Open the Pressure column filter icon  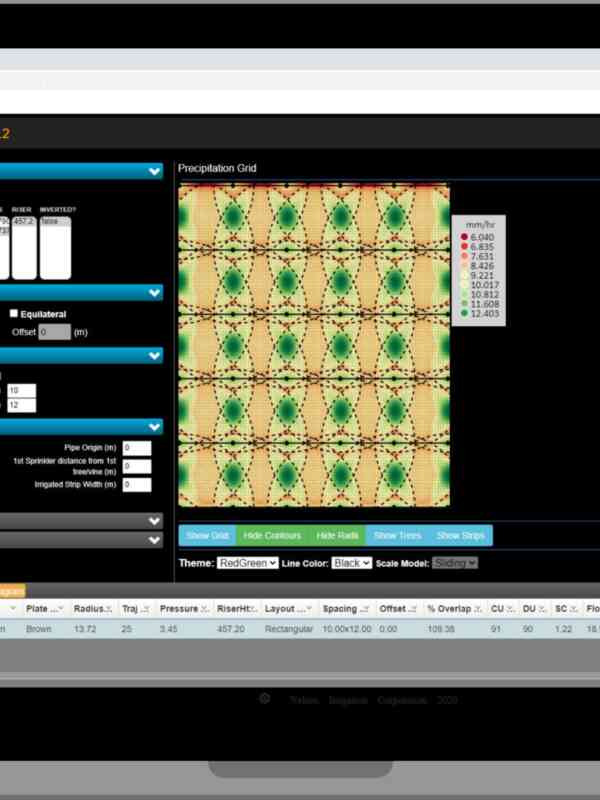tap(205, 609)
